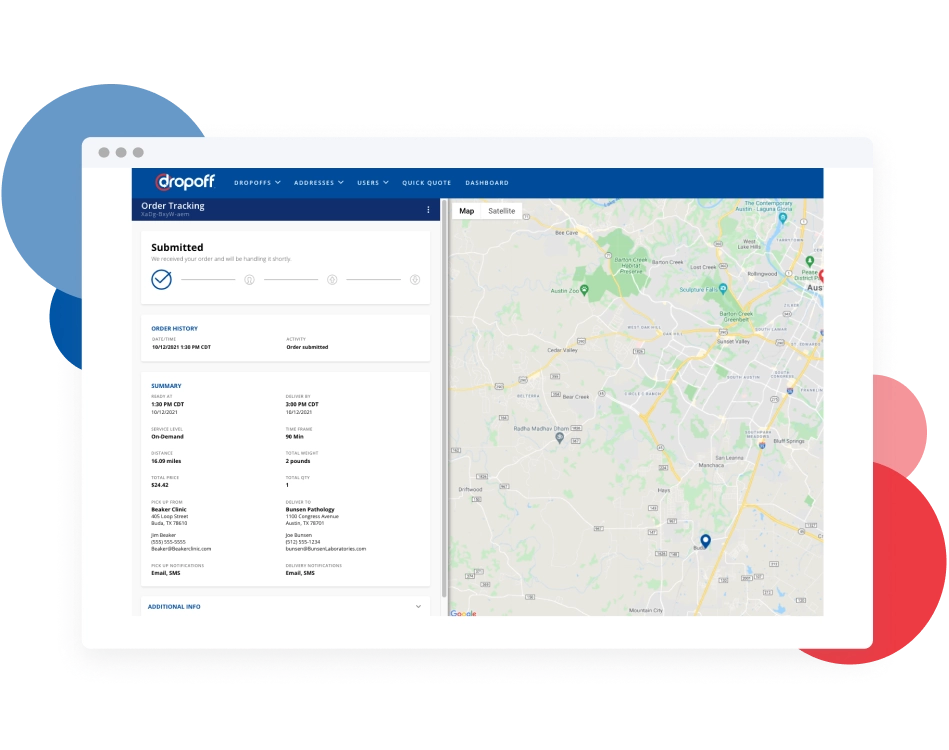Open the Dropoffs dropdown menu
The image size is (949, 750).
[257, 183]
